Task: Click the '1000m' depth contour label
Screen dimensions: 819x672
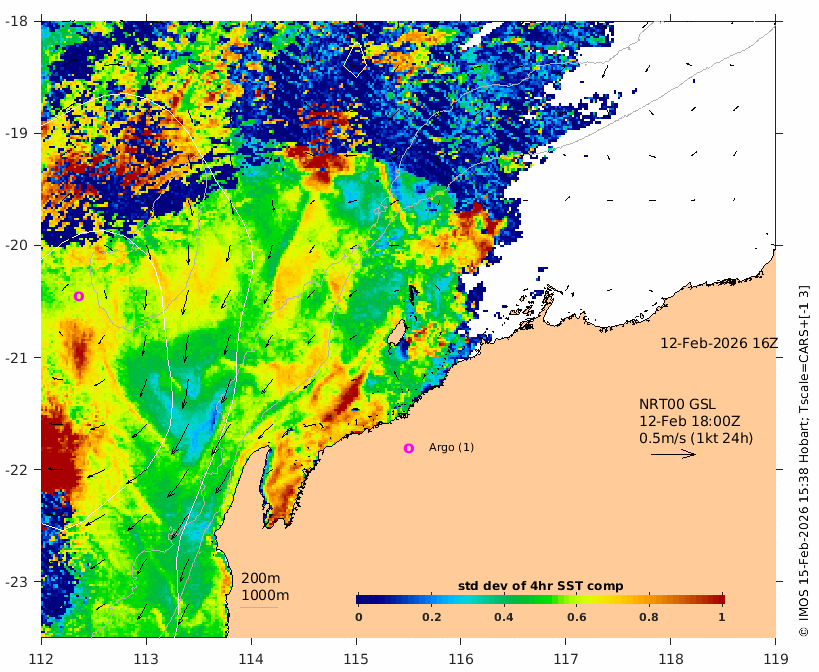Action: tap(265, 595)
